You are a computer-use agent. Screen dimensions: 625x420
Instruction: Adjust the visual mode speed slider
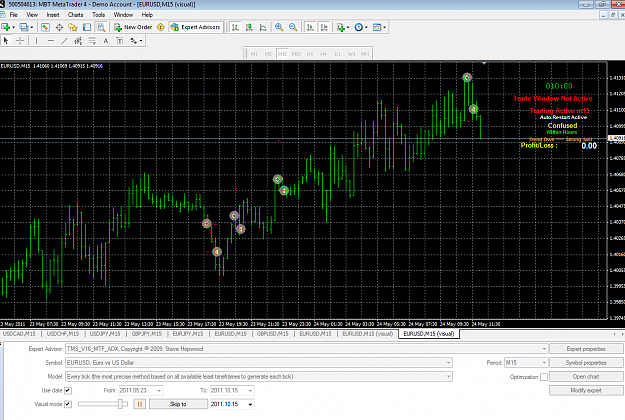pos(120,404)
